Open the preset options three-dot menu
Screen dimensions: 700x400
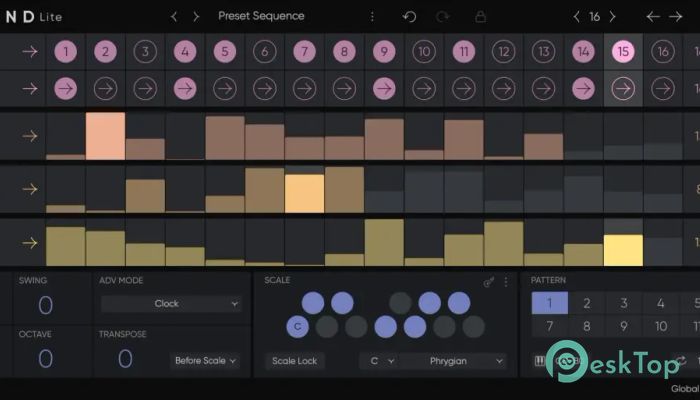pyautogui.click(x=373, y=17)
